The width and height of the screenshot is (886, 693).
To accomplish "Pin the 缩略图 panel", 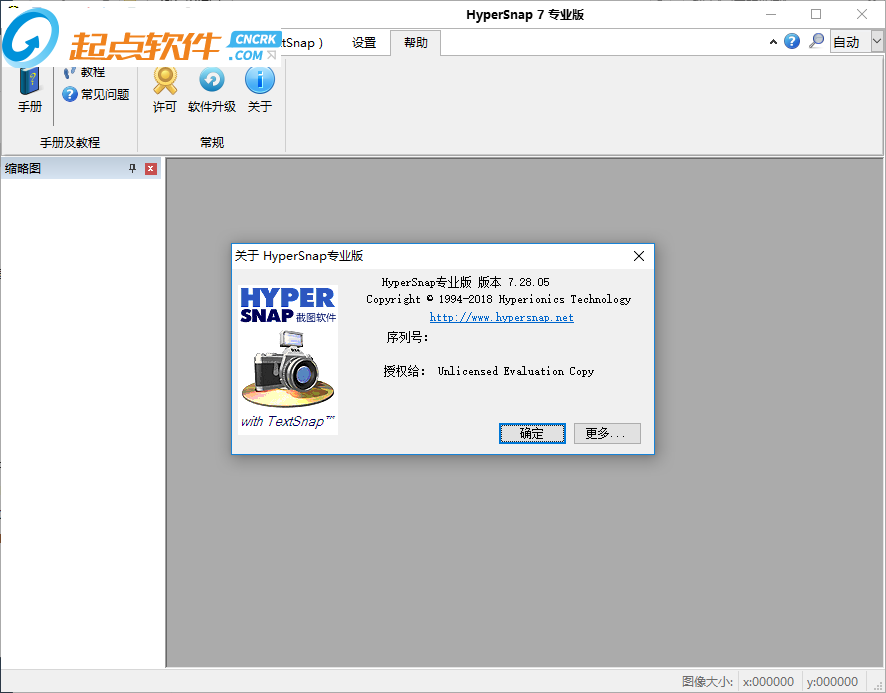I will pyautogui.click(x=132, y=168).
